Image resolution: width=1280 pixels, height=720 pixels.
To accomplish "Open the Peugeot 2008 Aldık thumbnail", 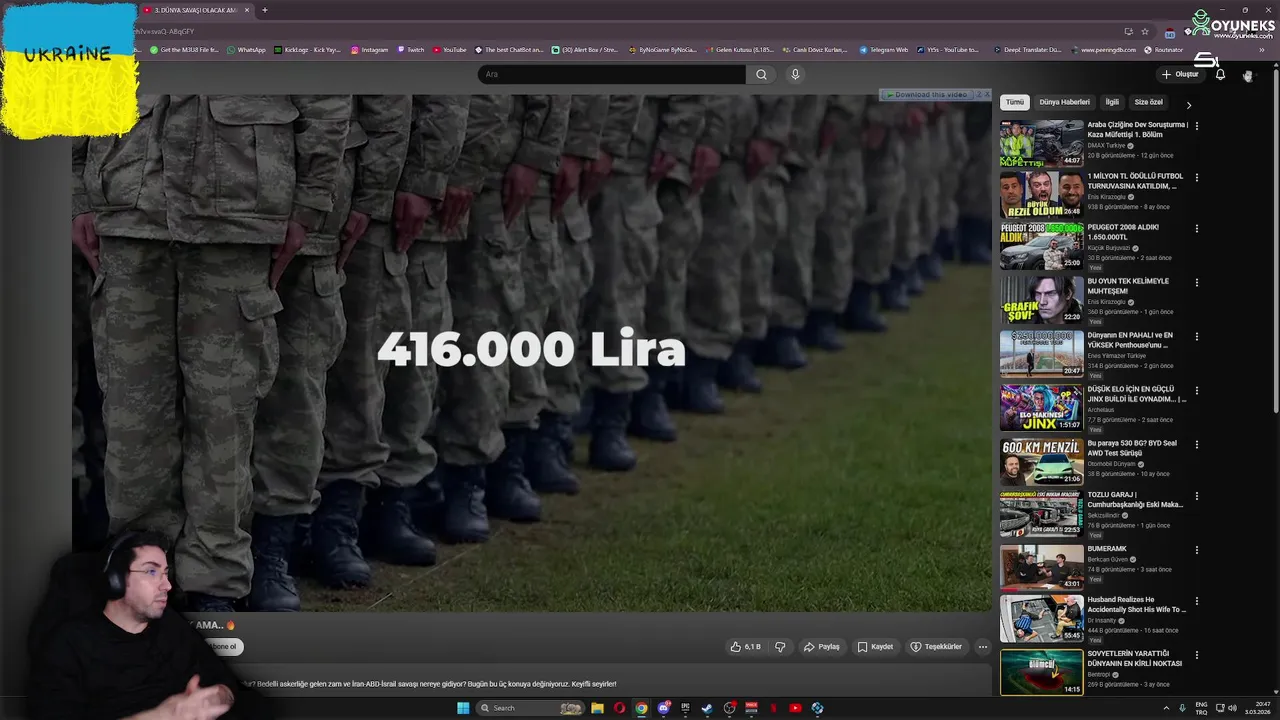I will click(x=1041, y=246).
